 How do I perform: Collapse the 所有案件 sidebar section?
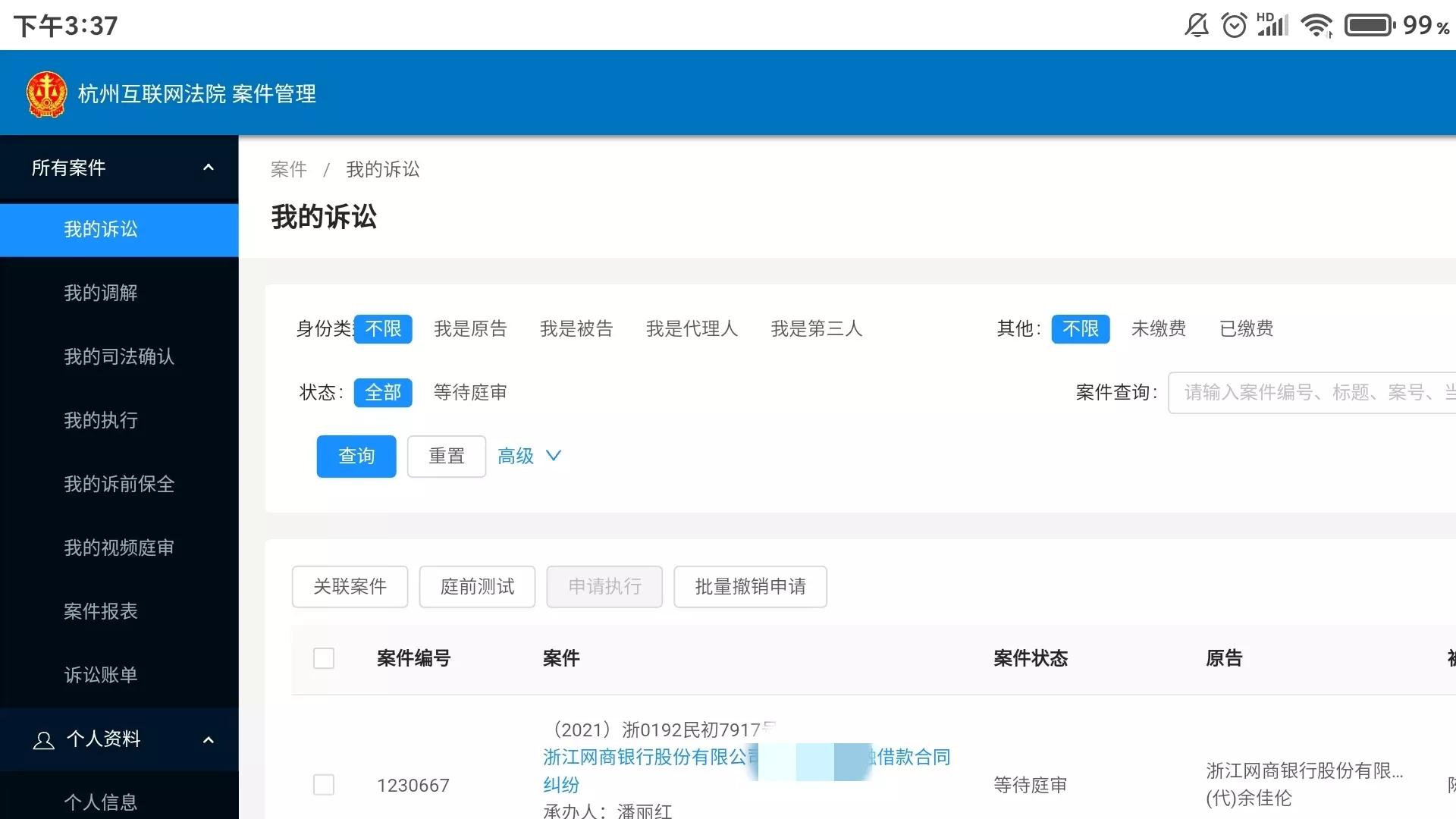(209, 168)
